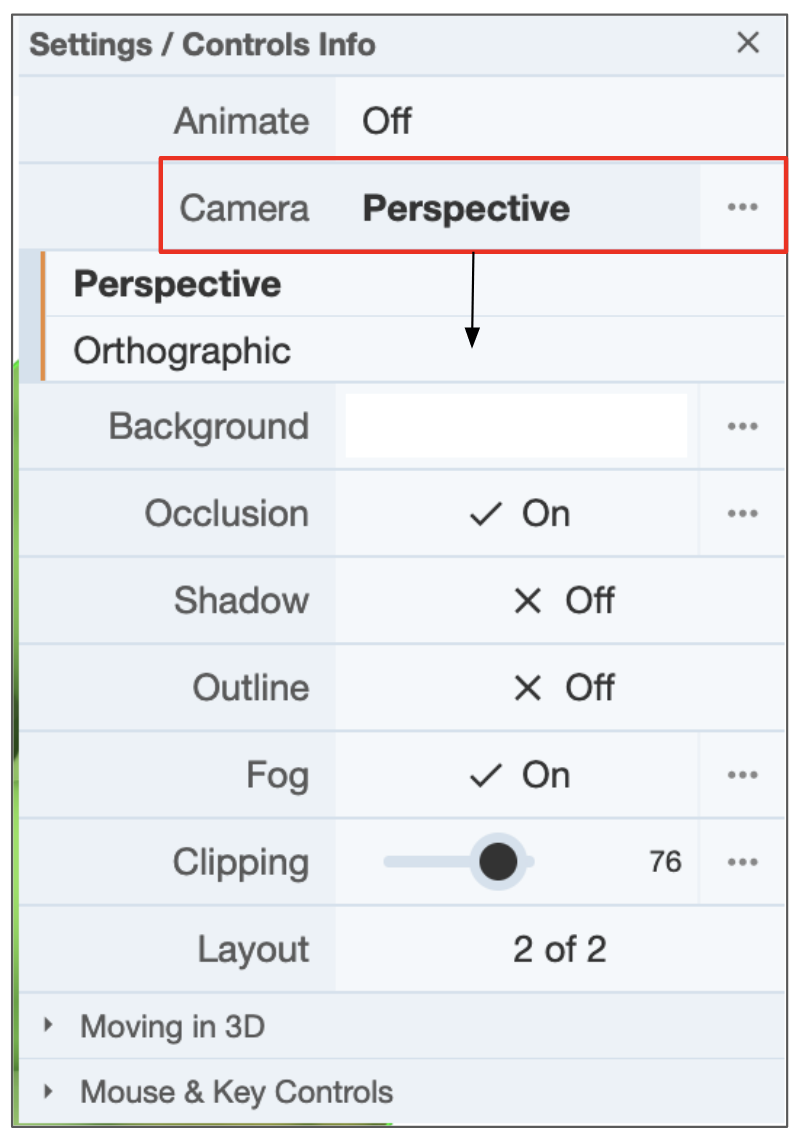
Task: Click the Clipping slider handle
Action: click(497, 861)
